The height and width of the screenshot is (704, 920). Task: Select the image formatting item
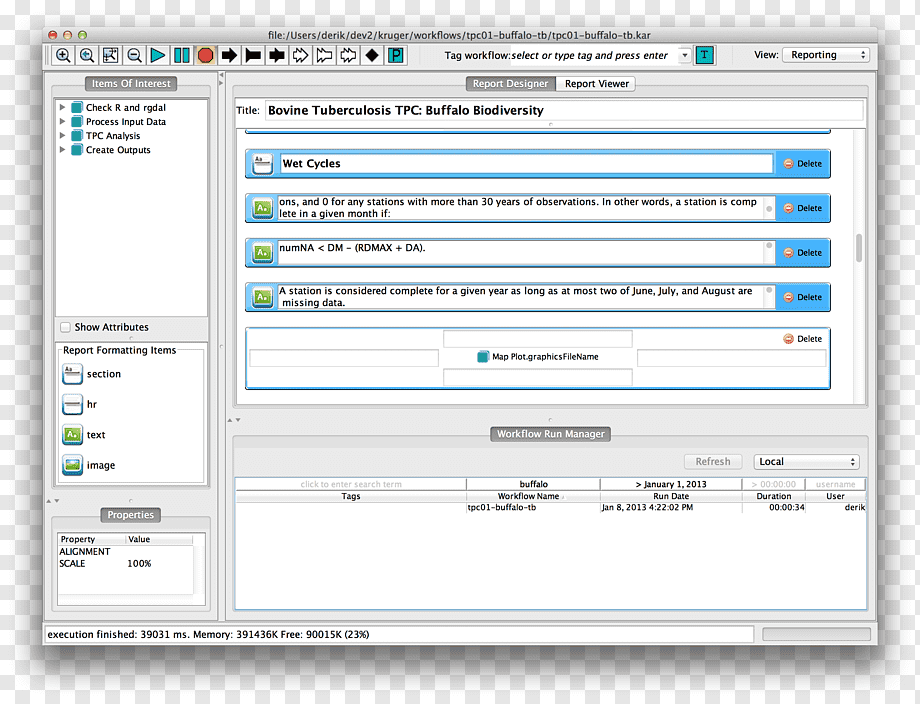point(89,466)
